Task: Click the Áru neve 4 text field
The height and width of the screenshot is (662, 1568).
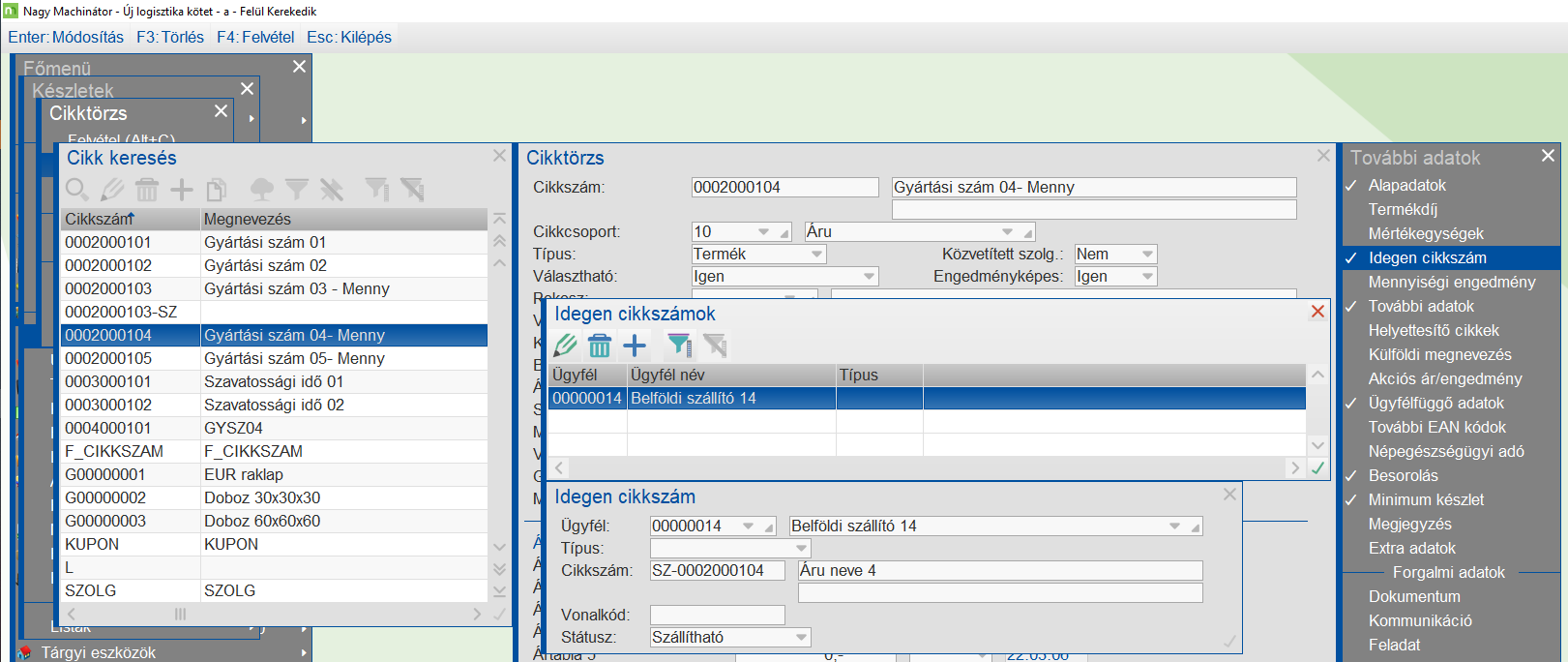Action: pyautogui.click(x=1000, y=571)
